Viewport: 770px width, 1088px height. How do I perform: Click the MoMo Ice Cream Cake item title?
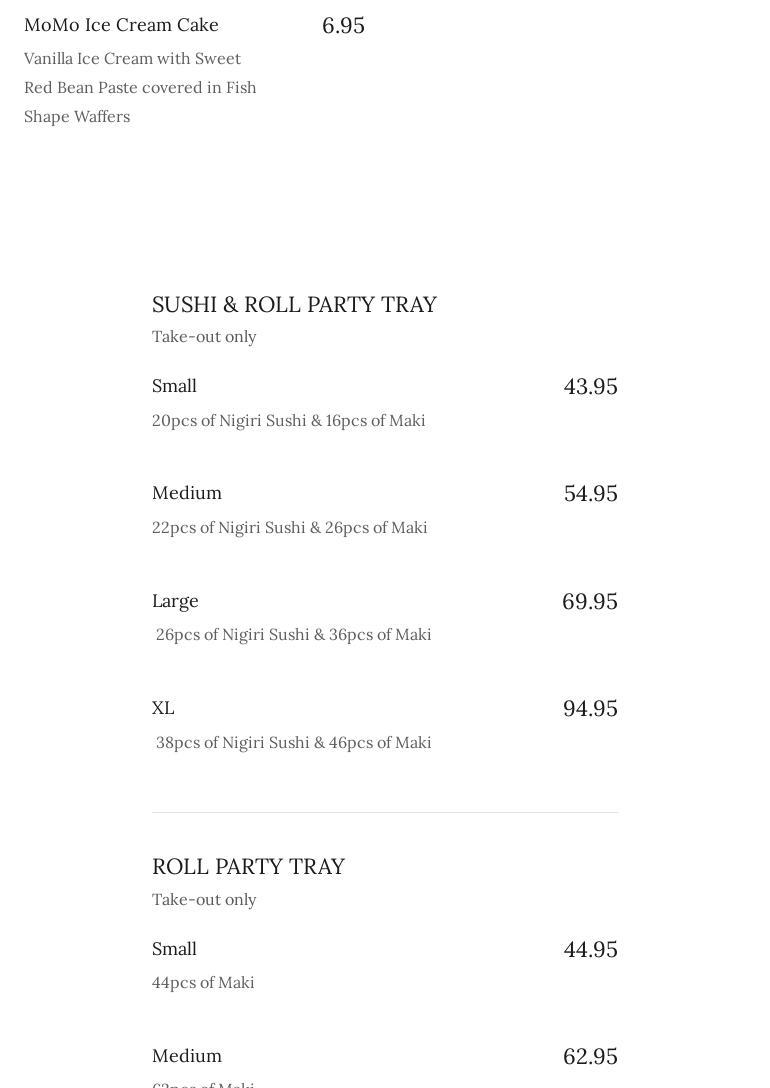[x=121, y=25]
